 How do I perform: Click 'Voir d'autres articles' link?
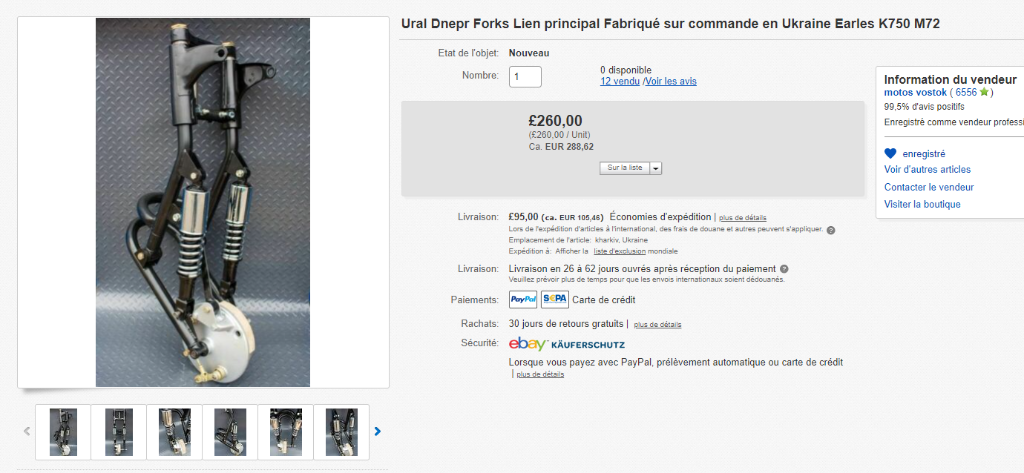coord(927,170)
